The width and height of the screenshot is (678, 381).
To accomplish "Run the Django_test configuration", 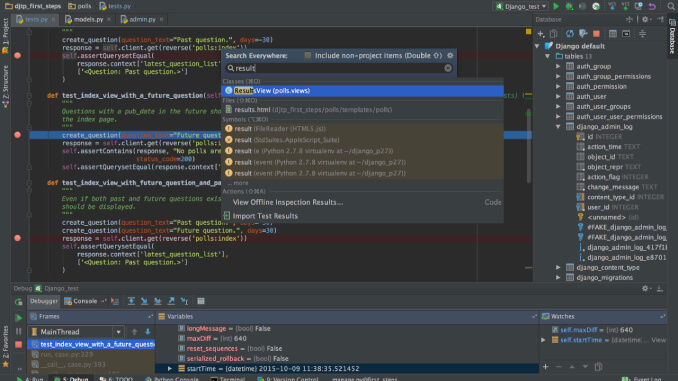I will coord(556,6).
